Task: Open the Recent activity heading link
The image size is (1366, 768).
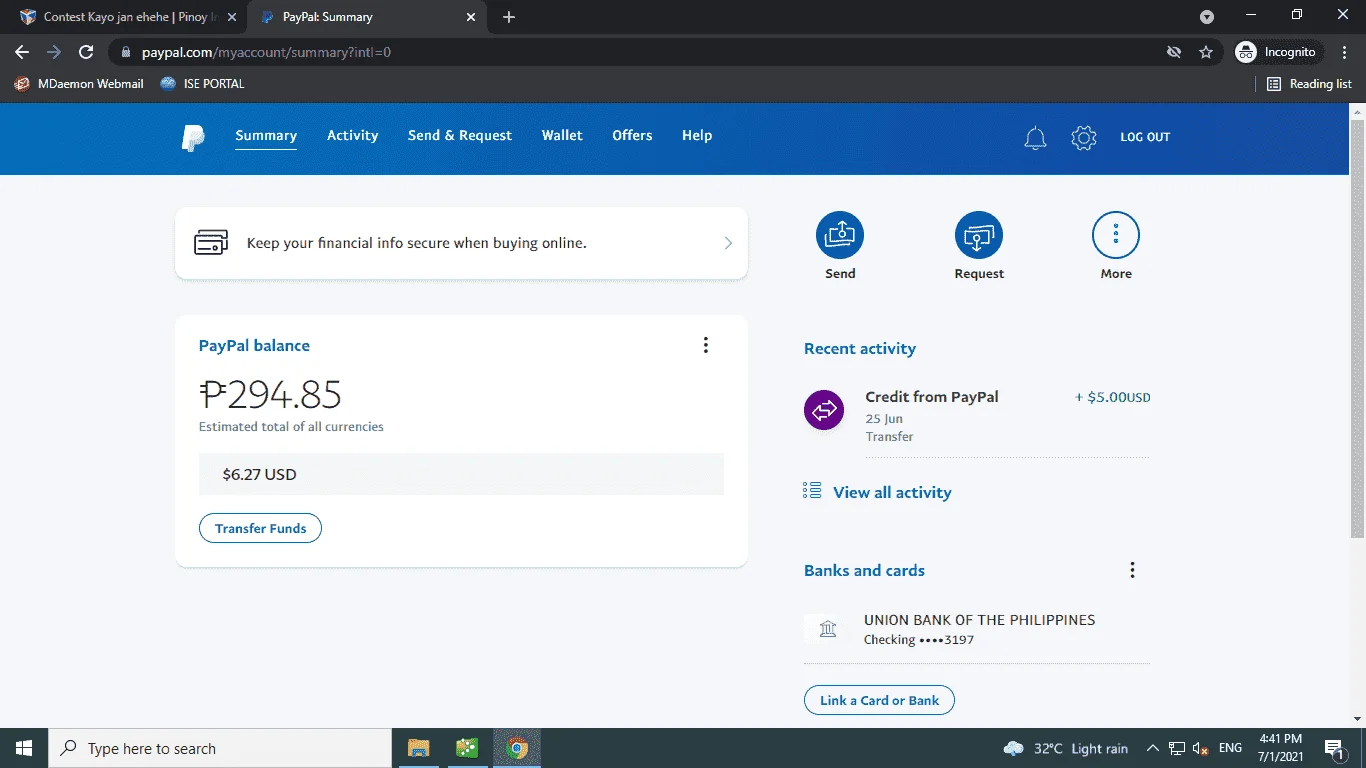Action: 860,349
